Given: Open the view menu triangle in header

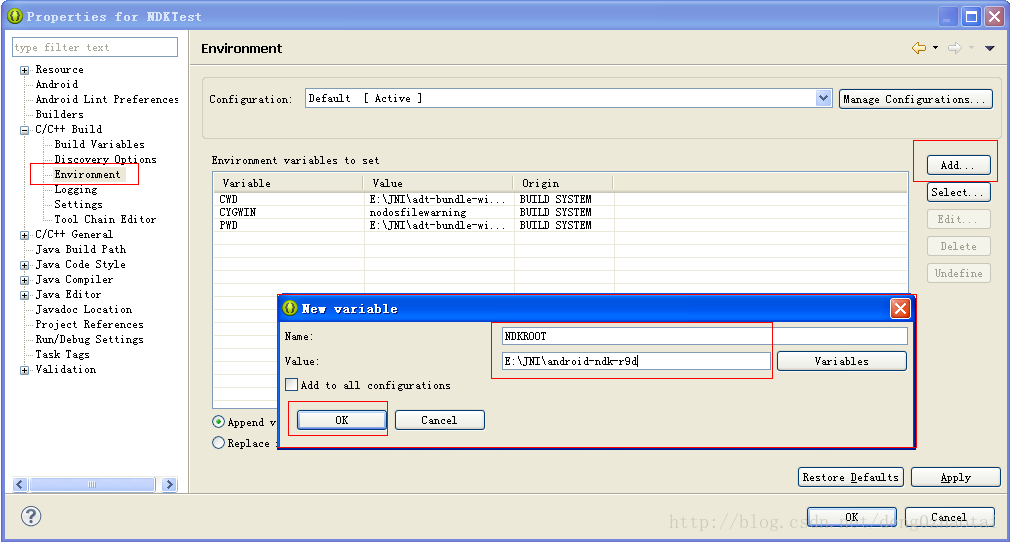Looking at the screenshot, I should coord(990,48).
